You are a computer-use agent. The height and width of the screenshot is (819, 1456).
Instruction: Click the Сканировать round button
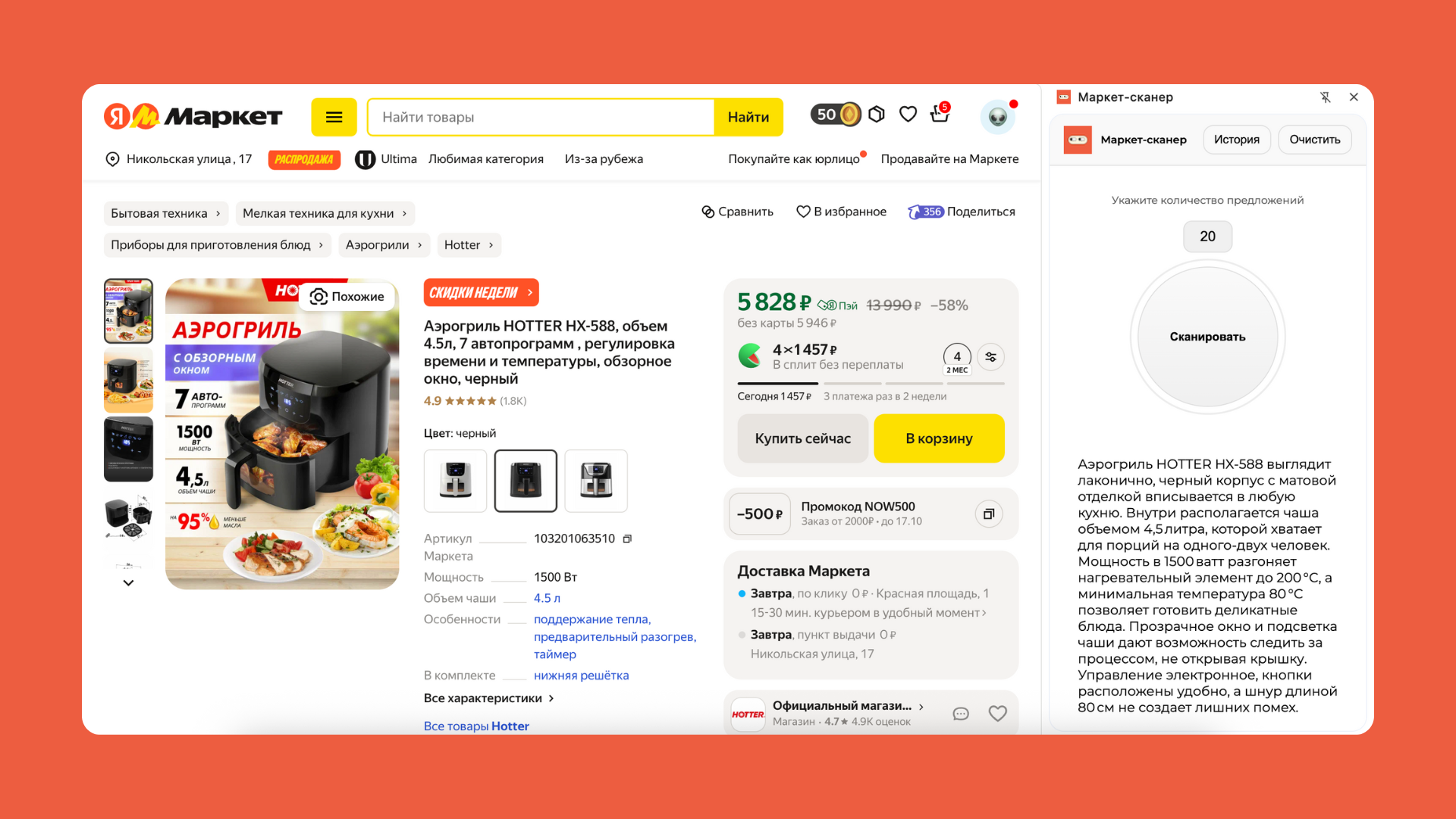point(1207,337)
